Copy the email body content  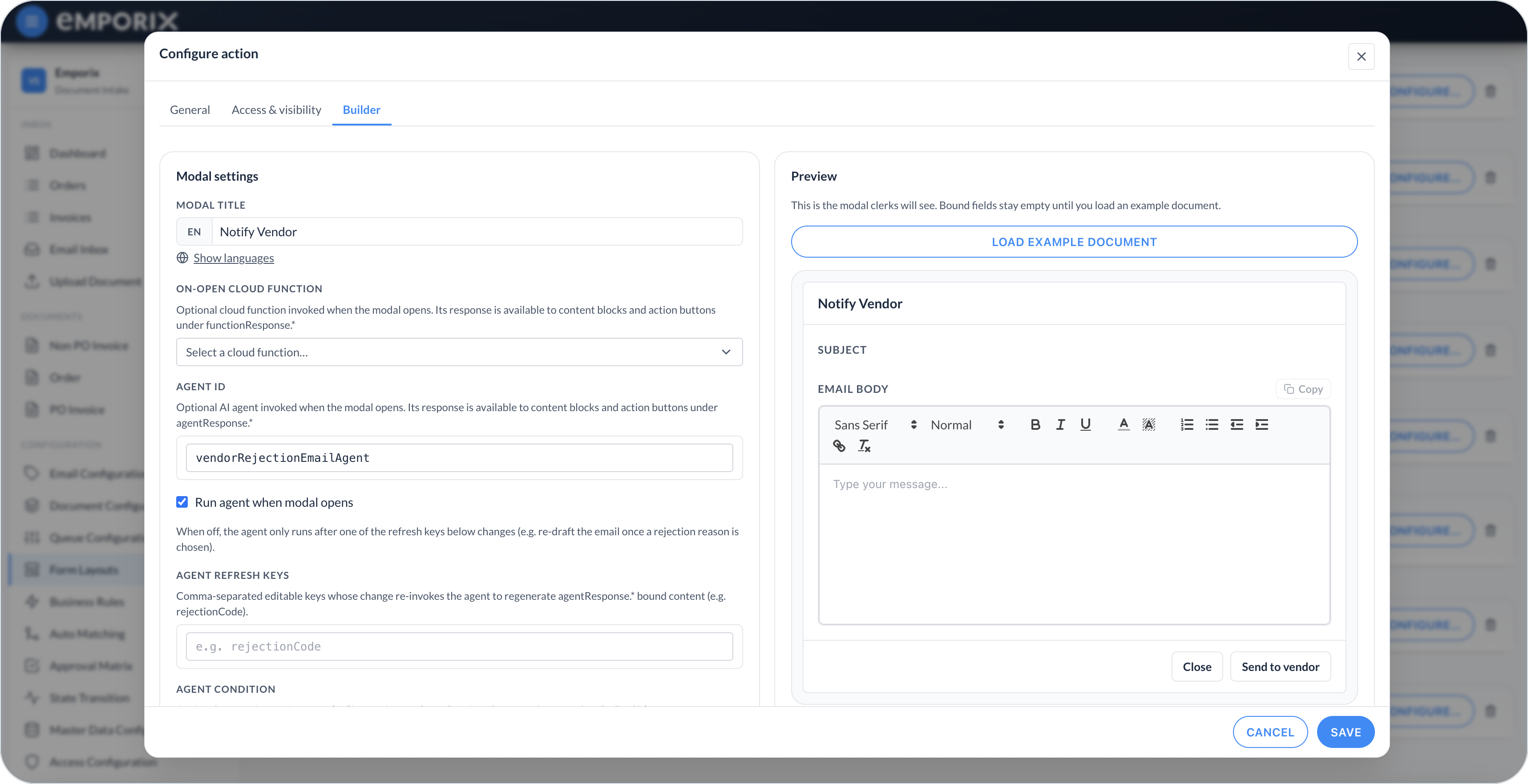1303,389
